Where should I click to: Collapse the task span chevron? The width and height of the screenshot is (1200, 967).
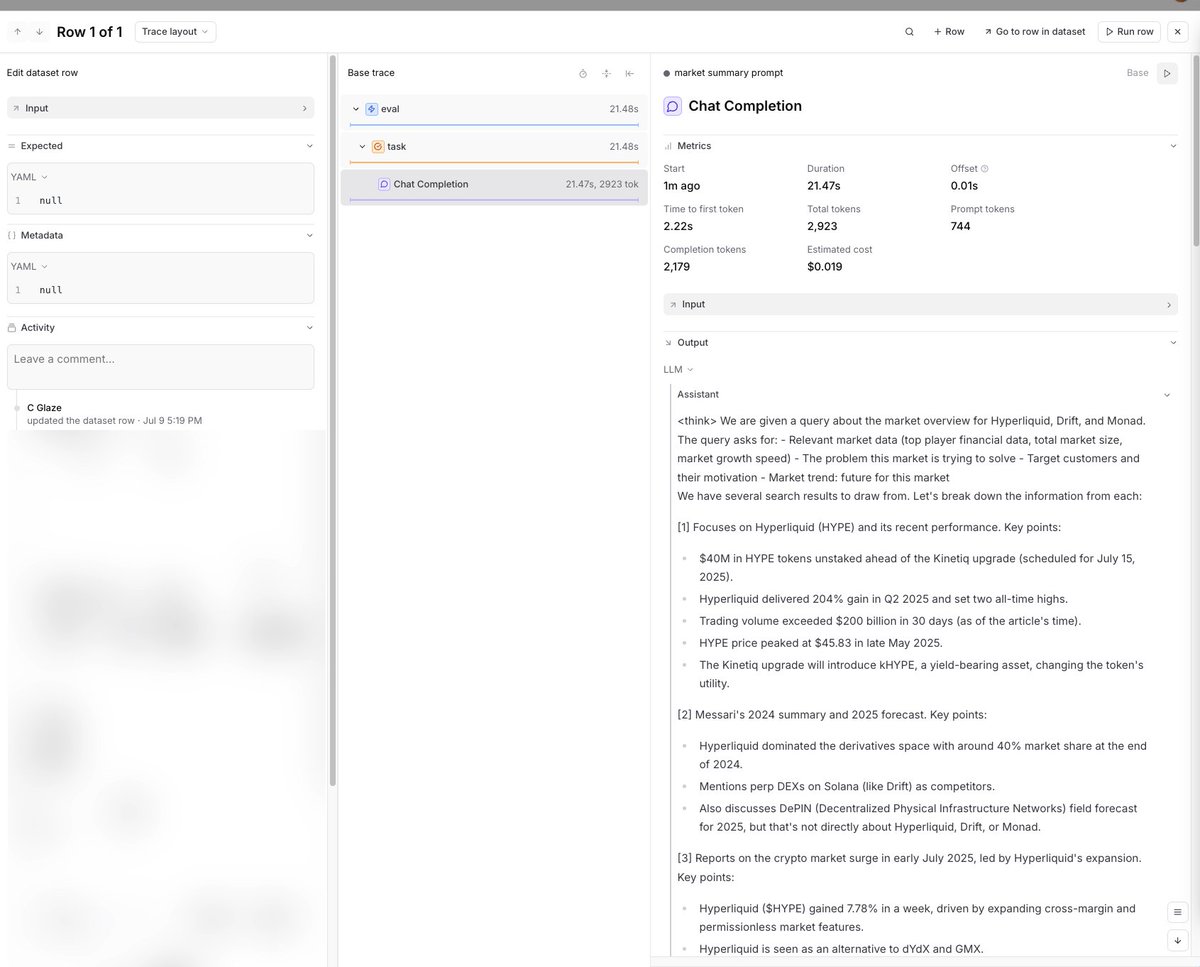point(362,146)
